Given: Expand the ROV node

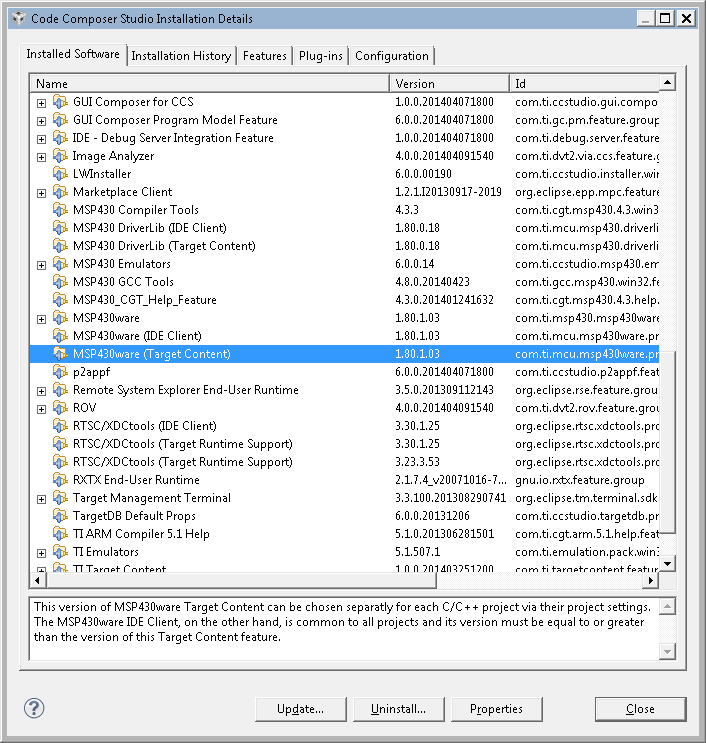Looking at the screenshot, I should pos(42,409).
